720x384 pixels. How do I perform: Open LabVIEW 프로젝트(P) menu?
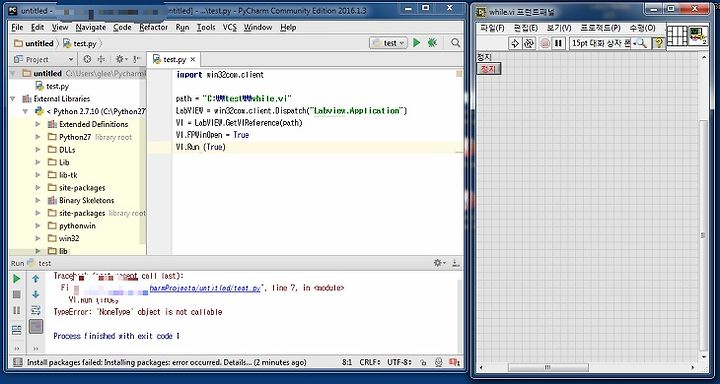pyautogui.click(x=600, y=28)
